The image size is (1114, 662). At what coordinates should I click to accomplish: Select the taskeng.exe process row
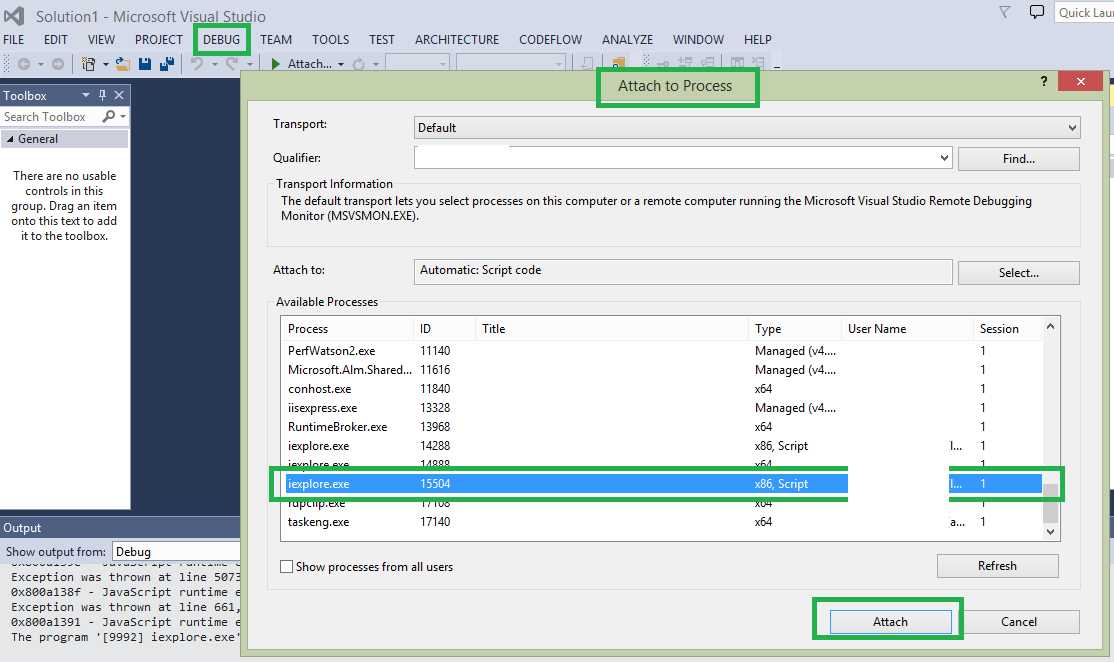[x=662, y=522]
